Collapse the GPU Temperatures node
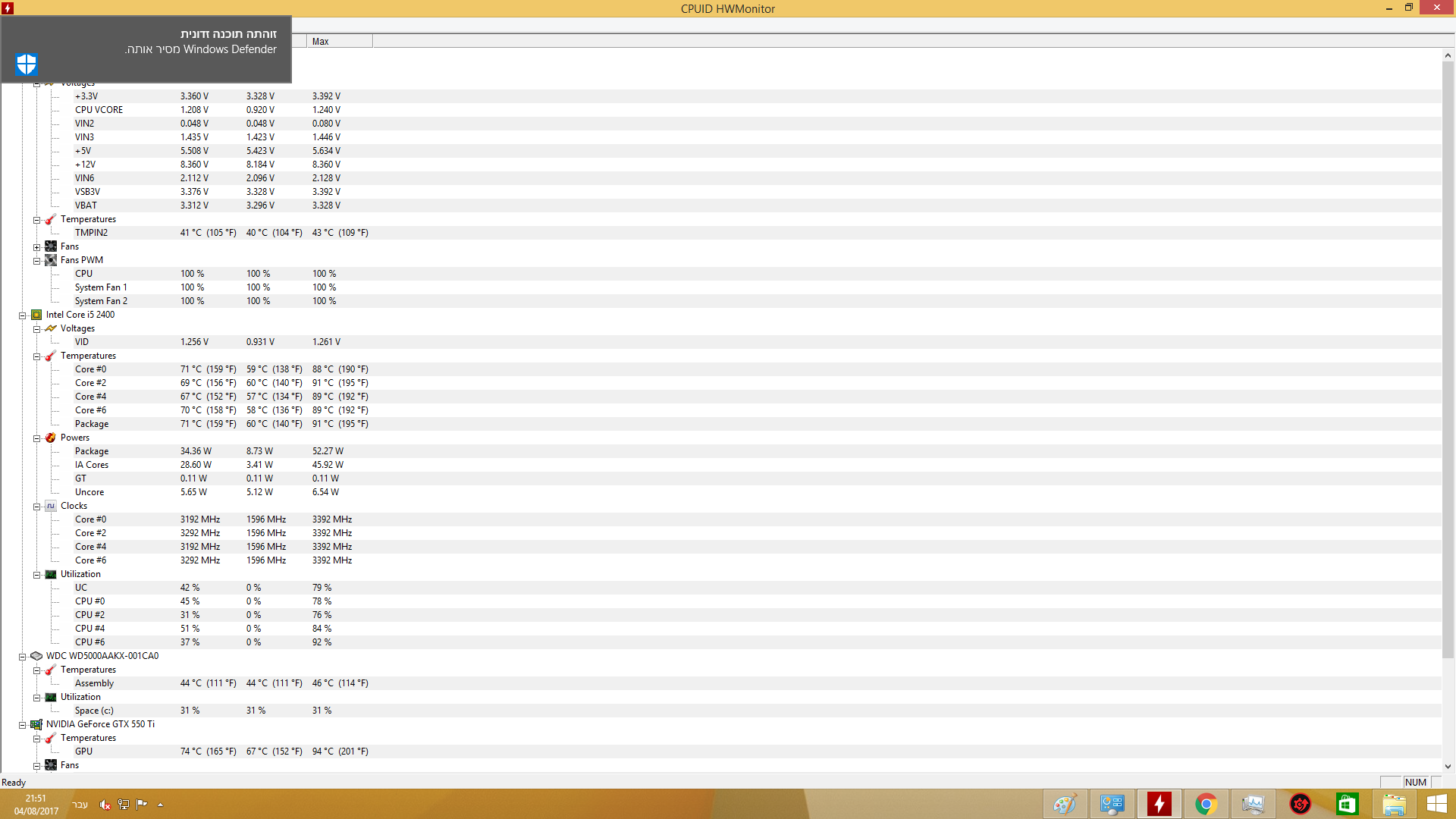The width and height of the screenshot is (1456, 819). [x=36, y=737]
